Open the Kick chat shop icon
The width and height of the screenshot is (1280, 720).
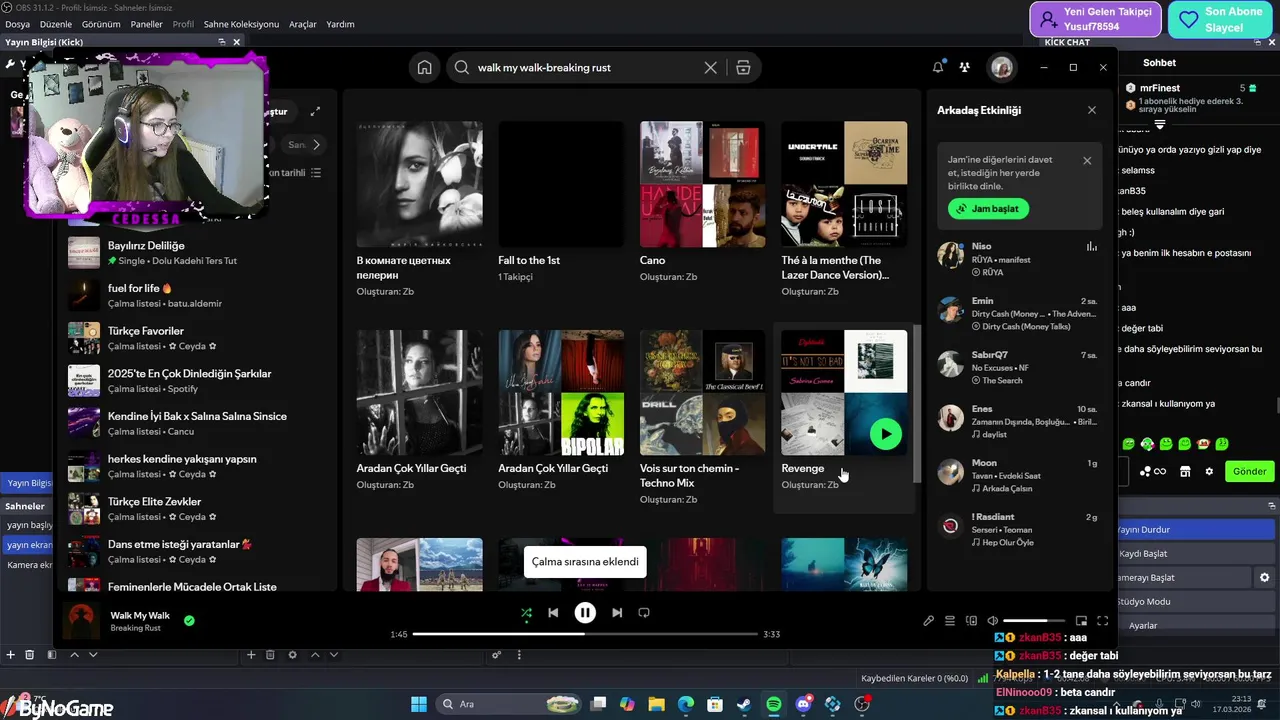pos(1185,471)
